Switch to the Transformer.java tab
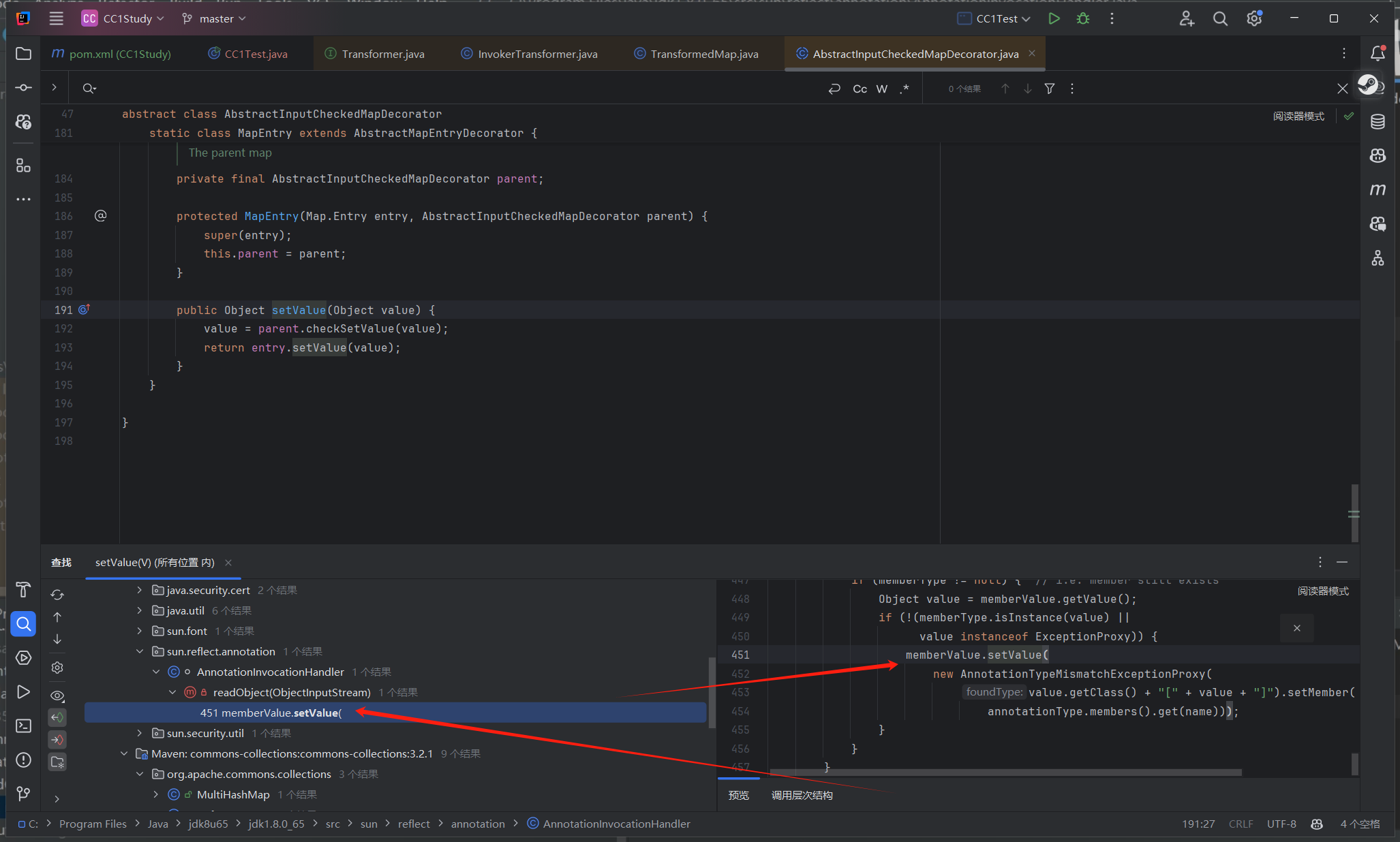 tap(374, 54)
